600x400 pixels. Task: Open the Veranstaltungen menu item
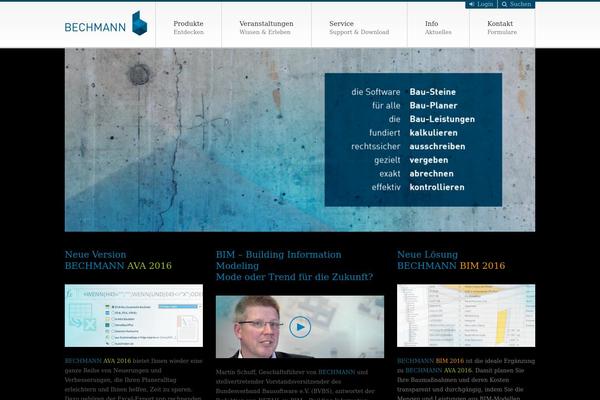(x=266, y=28)
